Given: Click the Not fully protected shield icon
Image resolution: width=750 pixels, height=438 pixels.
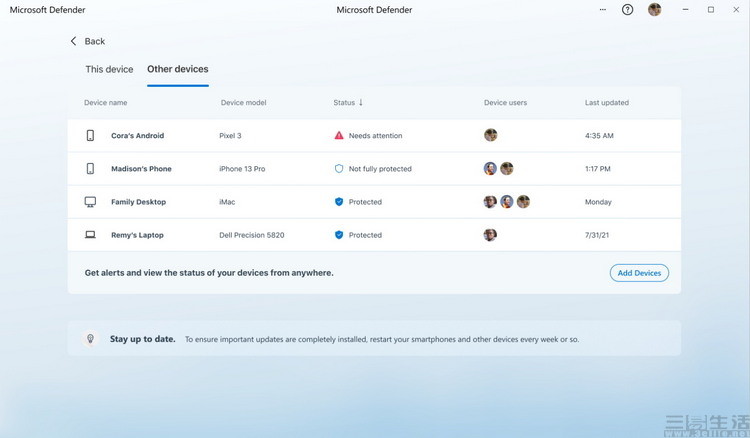Looking at the screenshot, I should click(x=339, y=169).
